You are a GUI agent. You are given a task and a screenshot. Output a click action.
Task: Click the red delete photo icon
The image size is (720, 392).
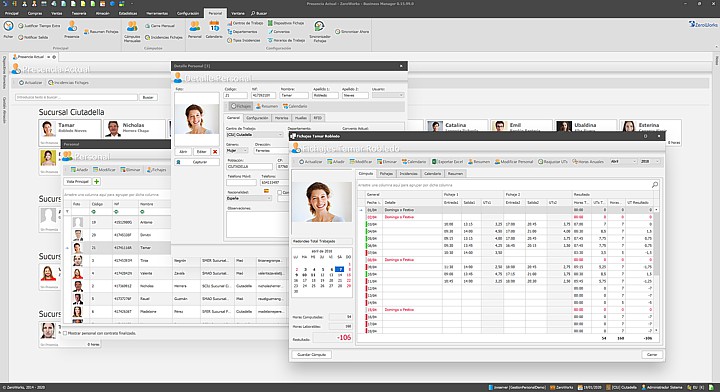coord(215,151)
